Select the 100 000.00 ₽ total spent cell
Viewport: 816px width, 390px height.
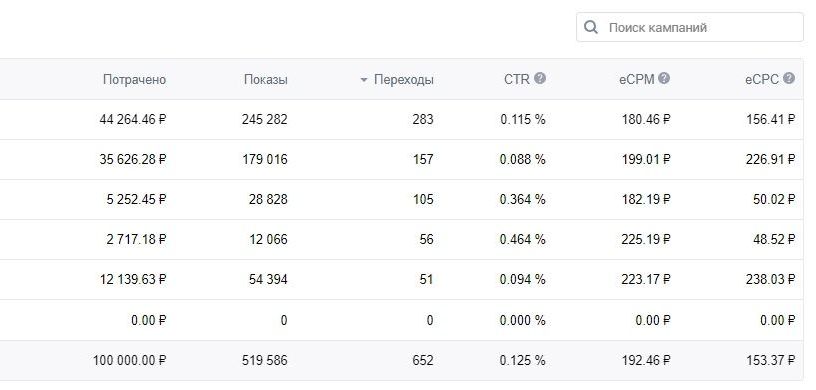coord(130,360)
